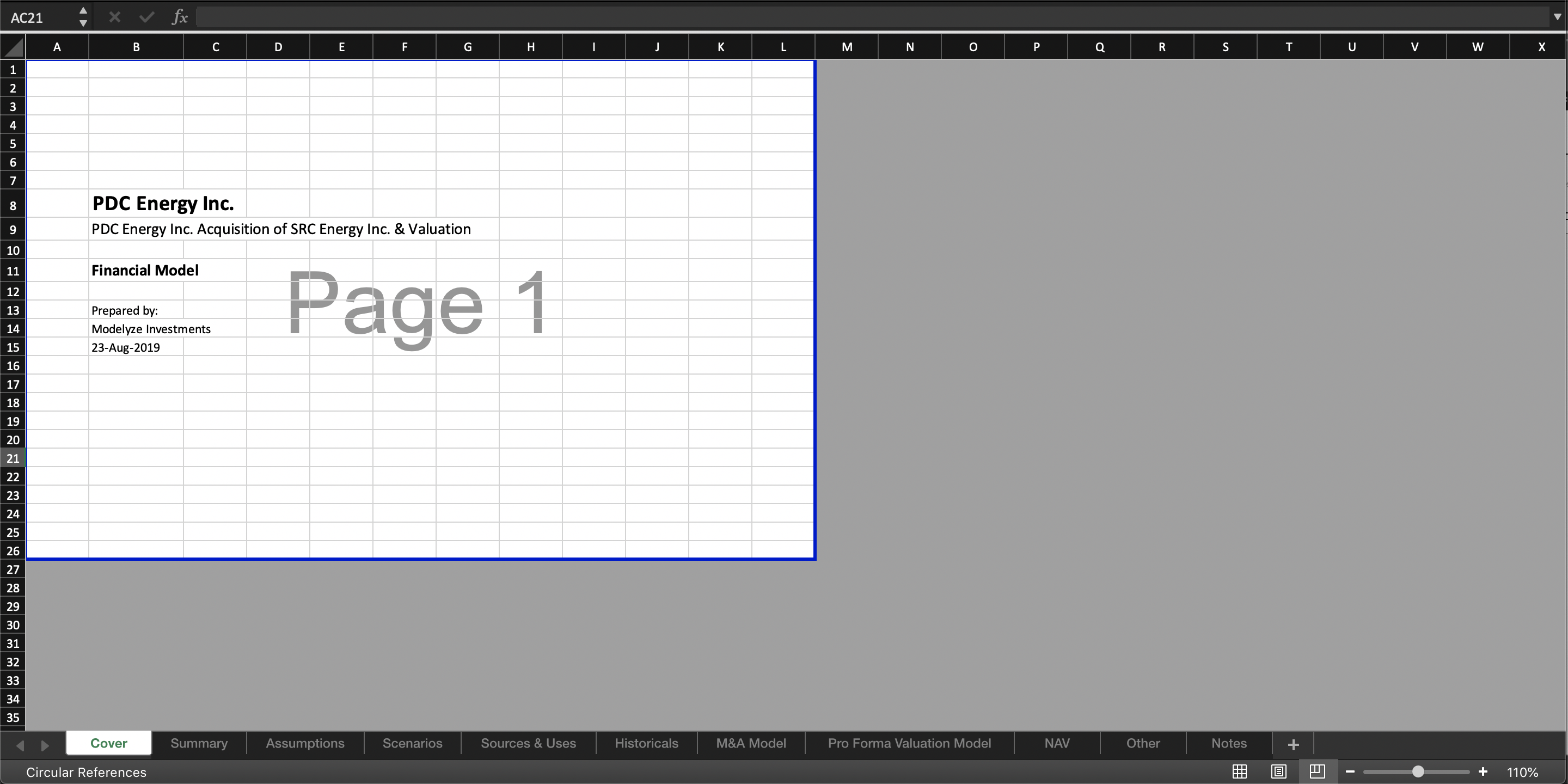This screenshot has width=1568, height=784.
Task: Select column A header
Action: pyautogui.click(x=57, y=47)
